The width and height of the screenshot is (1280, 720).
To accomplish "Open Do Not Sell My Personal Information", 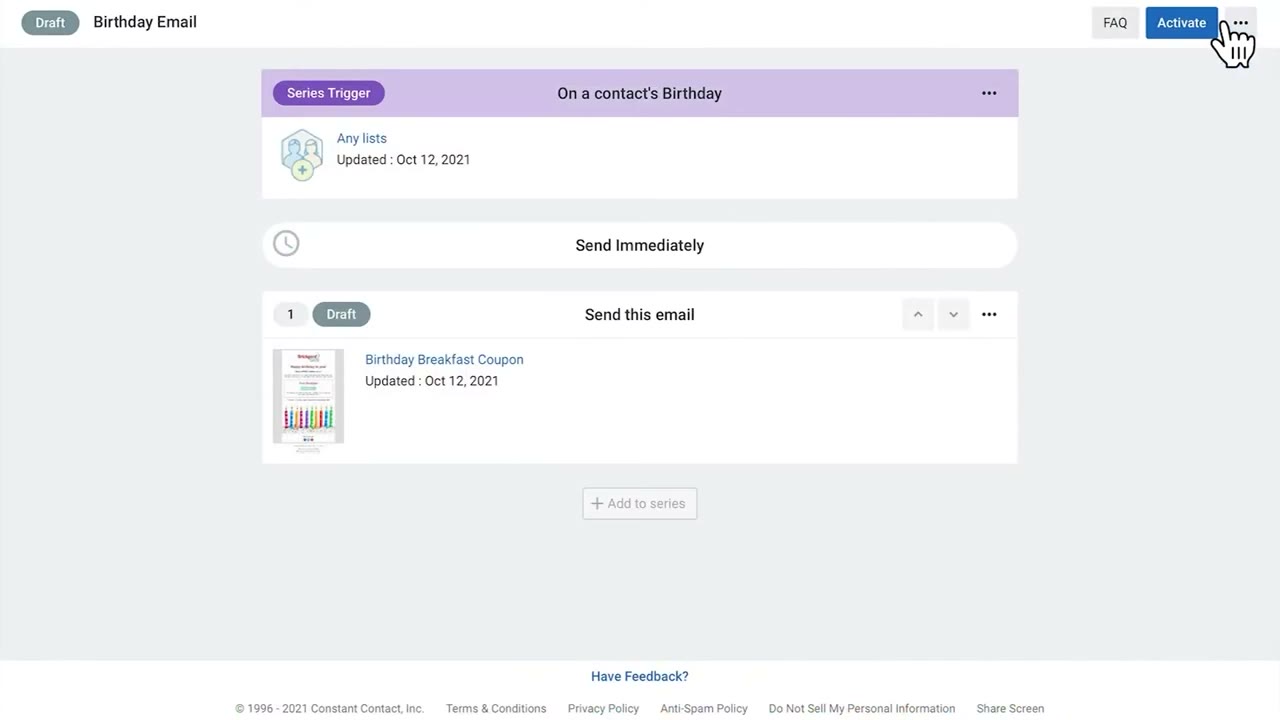I will pyautogui.click(x=862, y=708).
